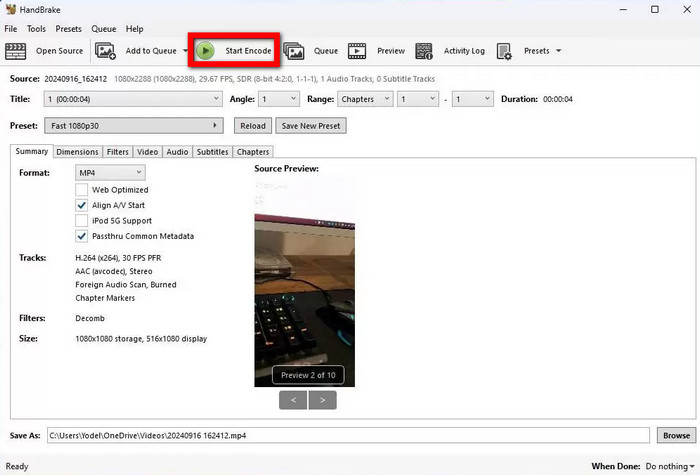700x475 pixels.
Task: Click the AAC (avcodec), Stereo track text
Action: tap(114, 271)
